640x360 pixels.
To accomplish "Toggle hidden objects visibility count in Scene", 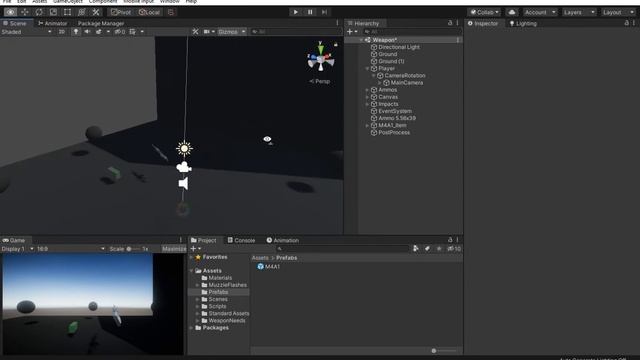I will 120,31.
